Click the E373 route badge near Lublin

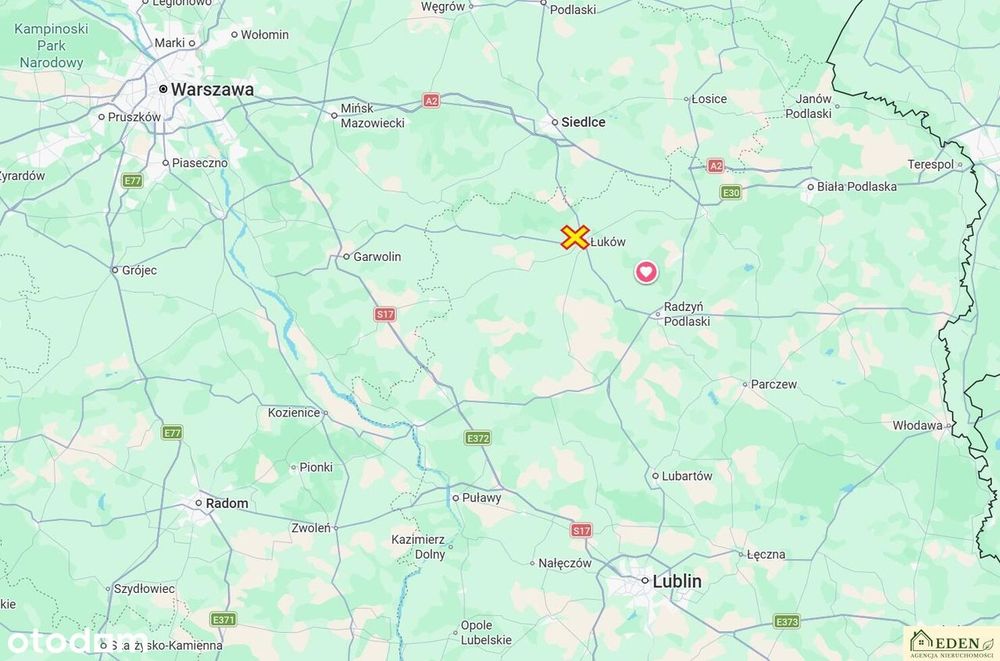(x=786, y=621)
